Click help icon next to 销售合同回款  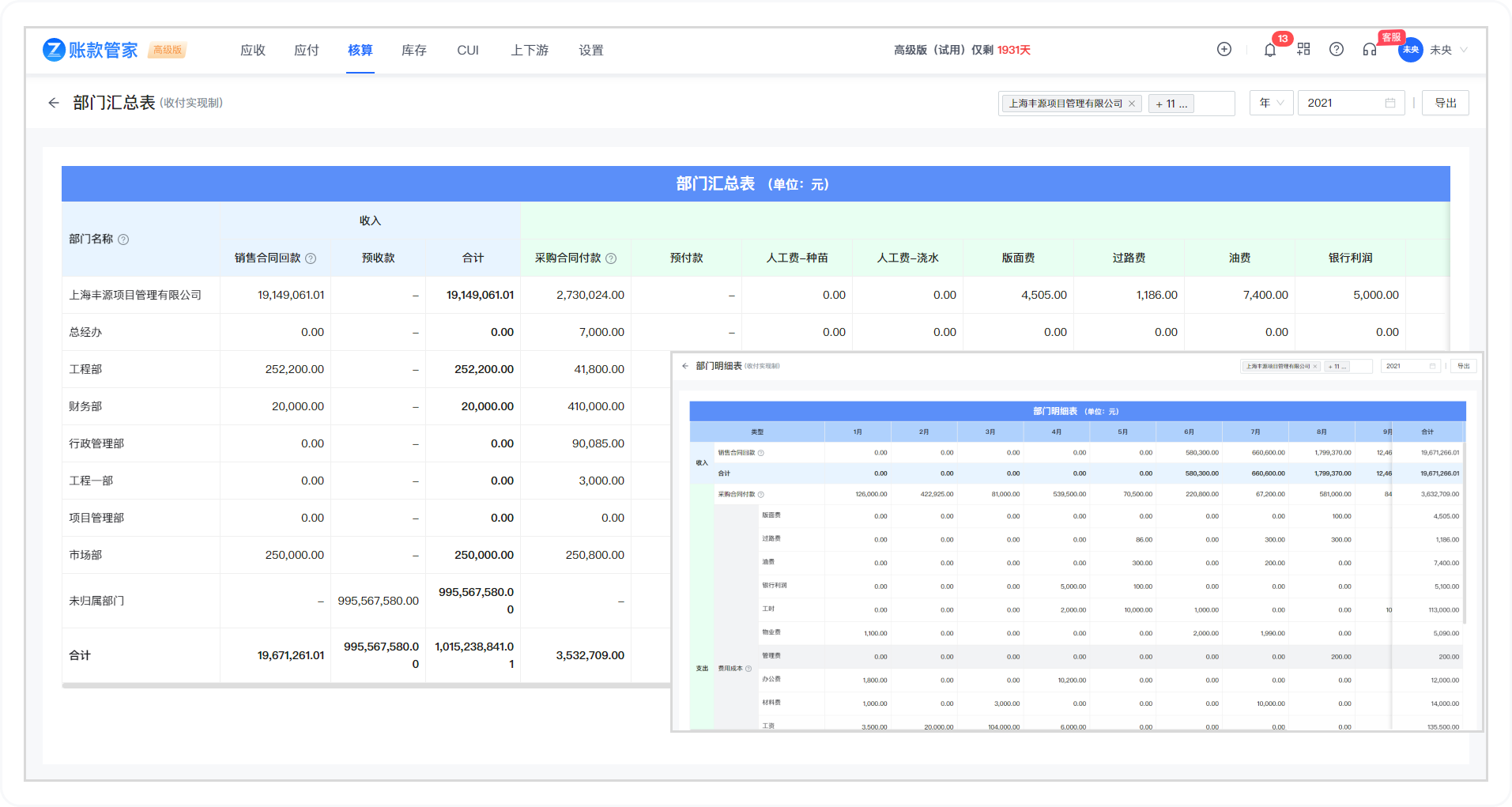pos(311,258)
